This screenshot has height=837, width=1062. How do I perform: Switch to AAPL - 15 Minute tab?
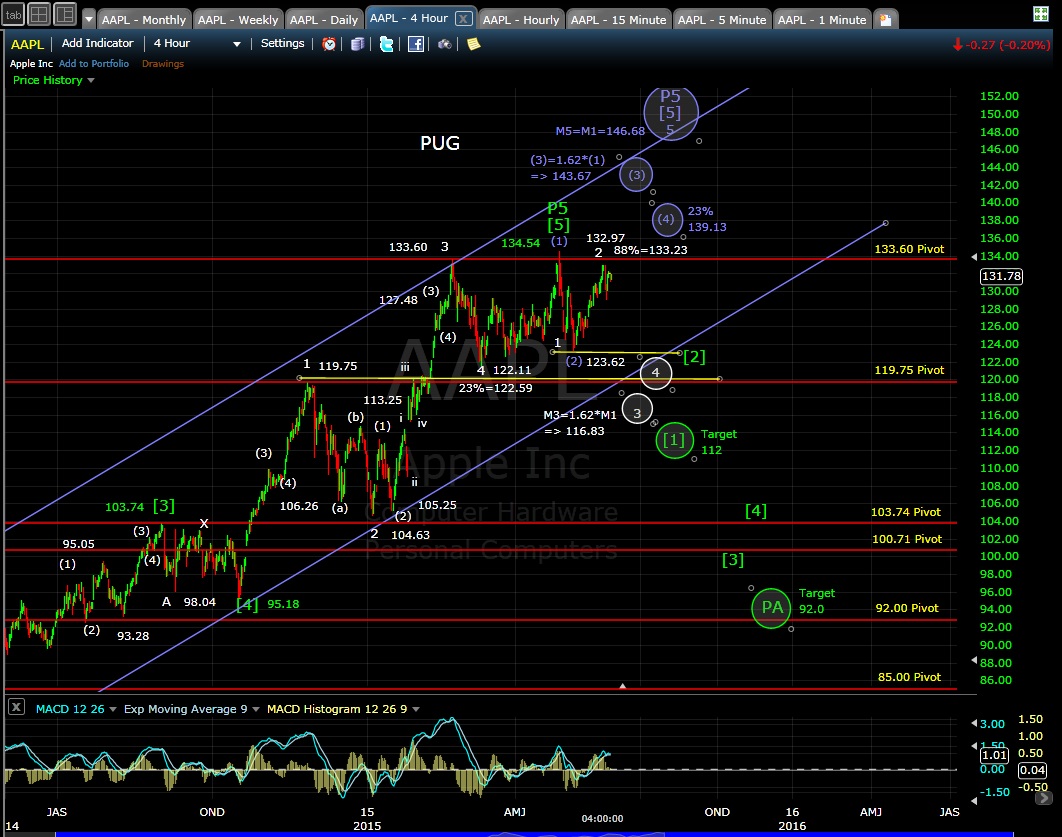[618, 20]
